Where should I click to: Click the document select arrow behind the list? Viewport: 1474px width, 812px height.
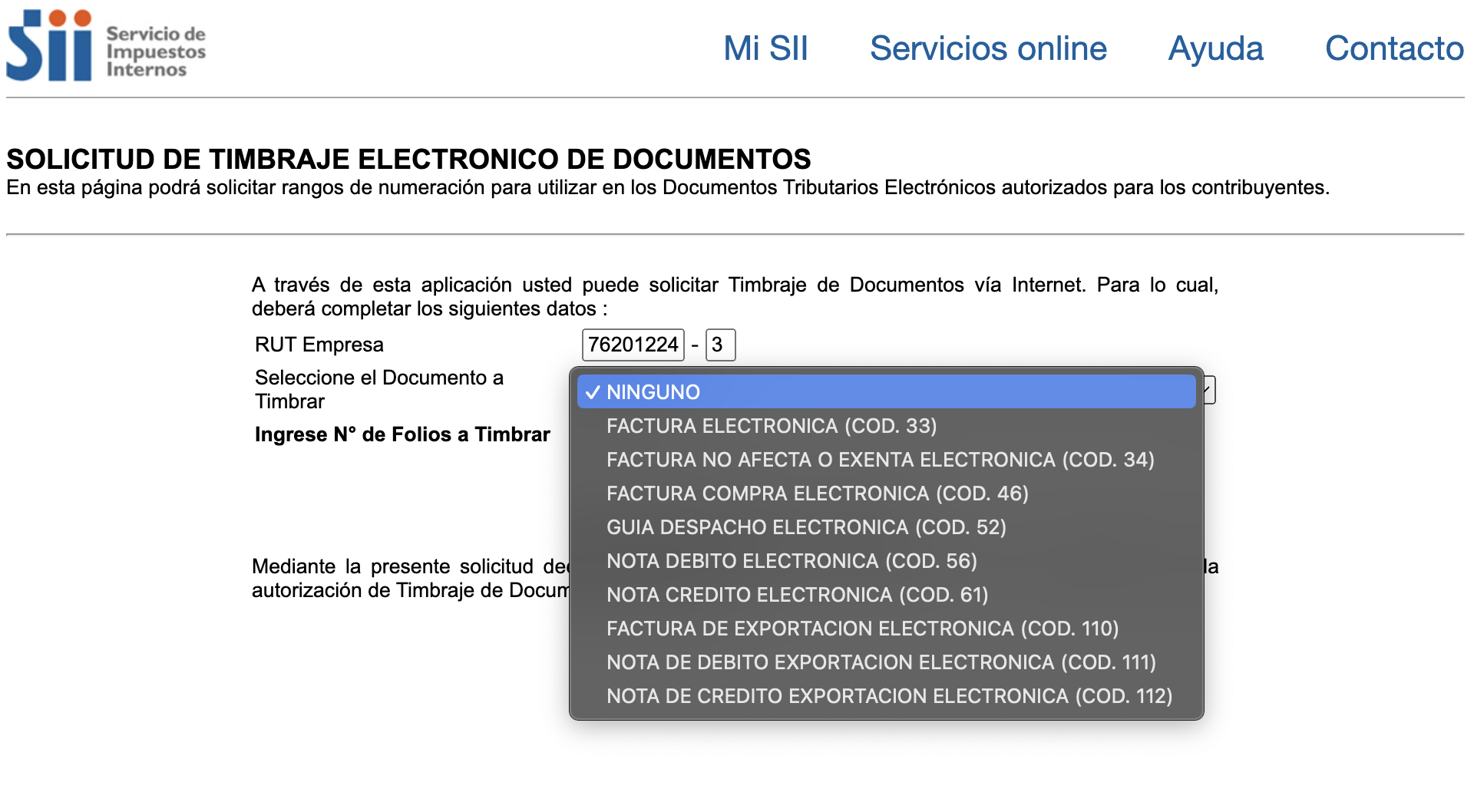1209,390
